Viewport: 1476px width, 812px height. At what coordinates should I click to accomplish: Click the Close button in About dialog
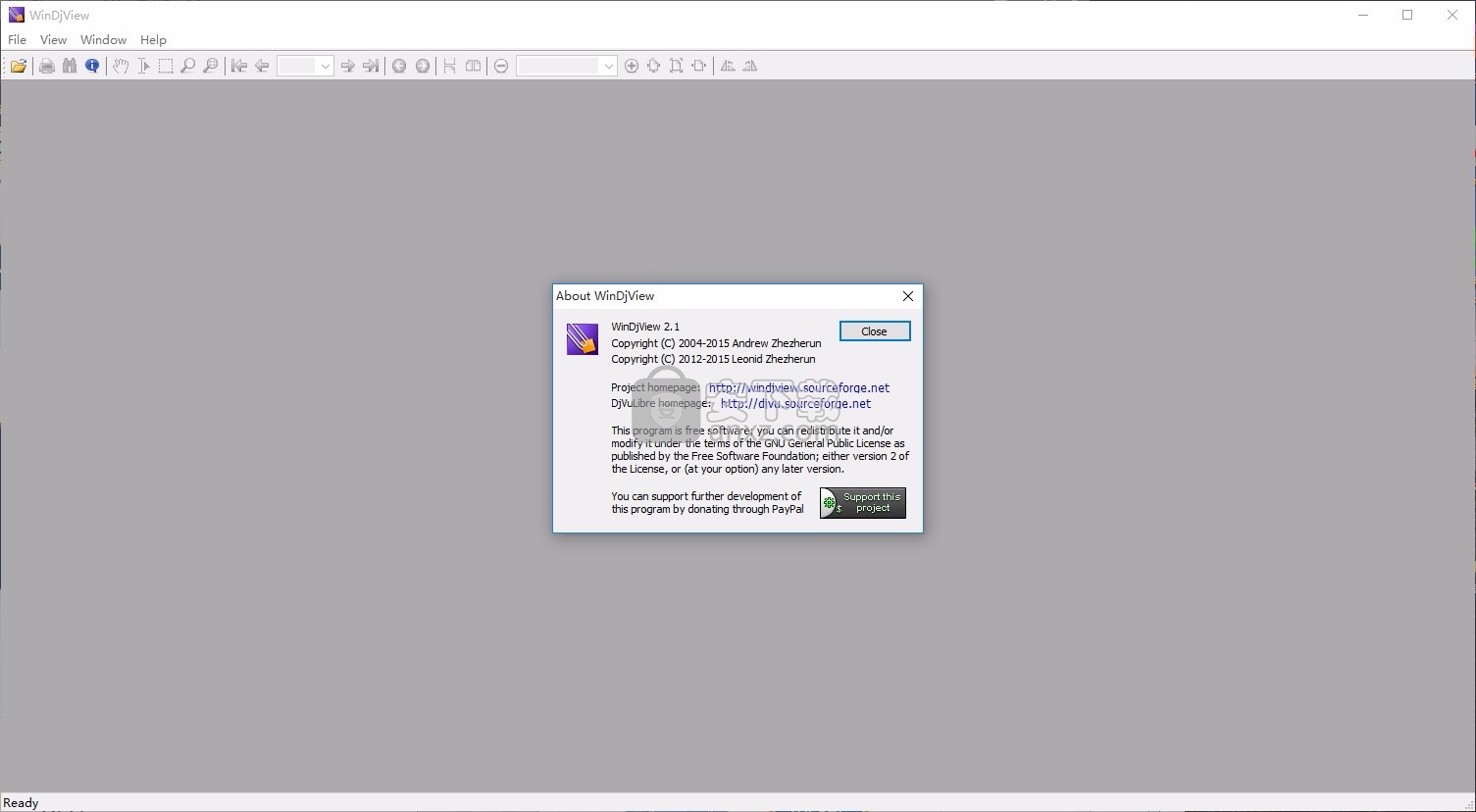click(875, 331)
